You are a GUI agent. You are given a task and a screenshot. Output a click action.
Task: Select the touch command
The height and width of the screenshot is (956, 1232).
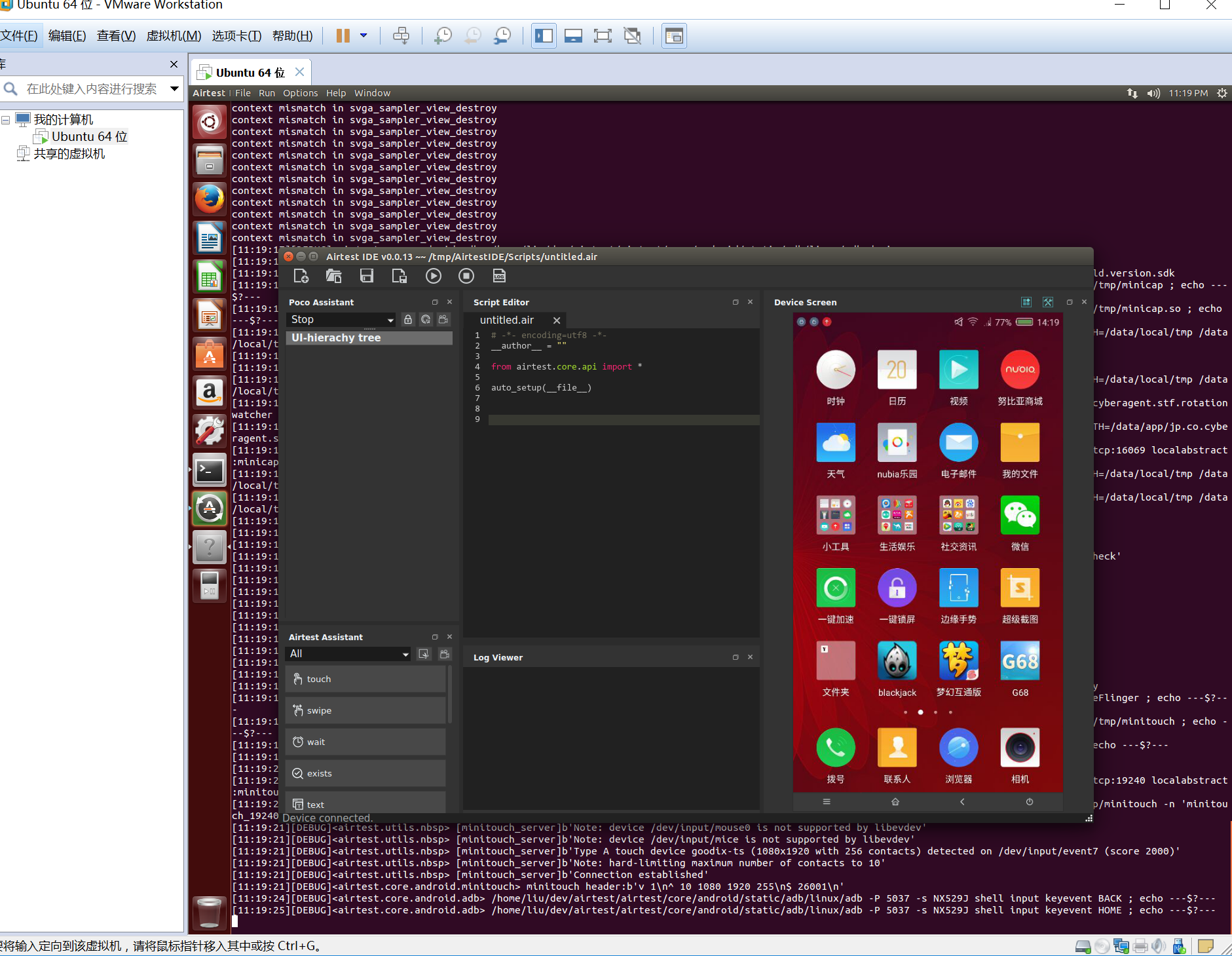(x=365, y=679)
